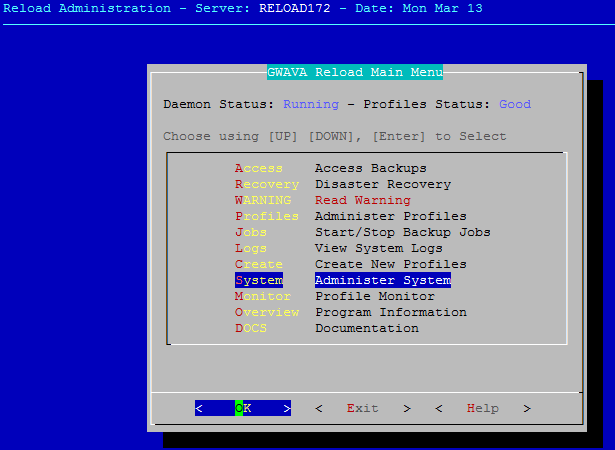615x450 pixels.
Task: Click 'Documentation' description text
Action: (367, 328)
